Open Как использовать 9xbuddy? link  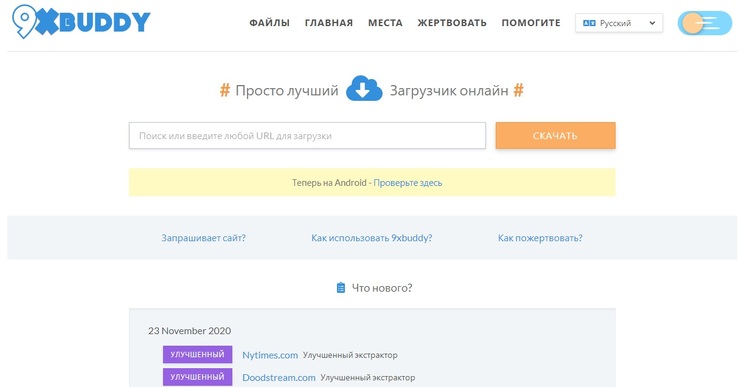tap(372, 238)
